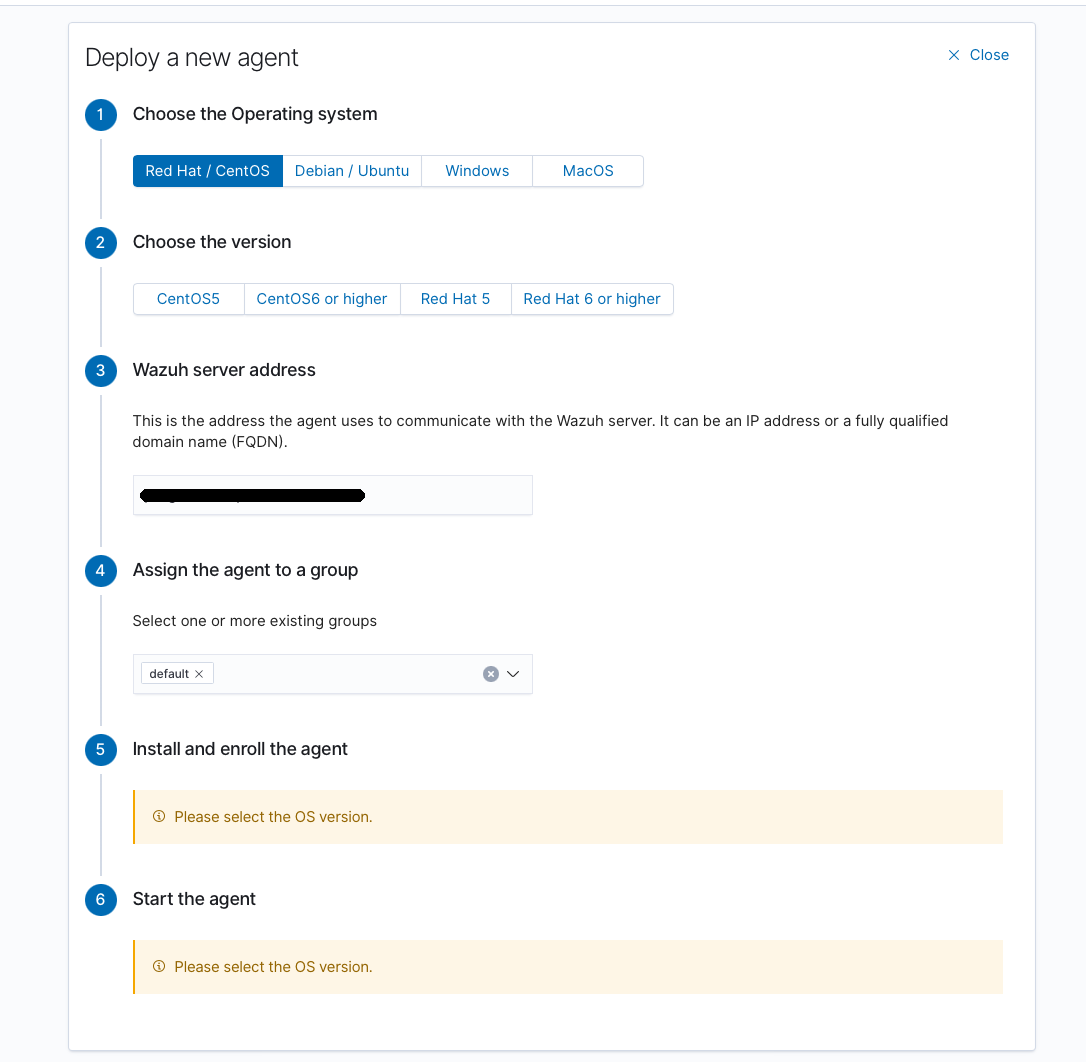
Task: Click the warning banner under Start the agent
Action: (568, 966)
